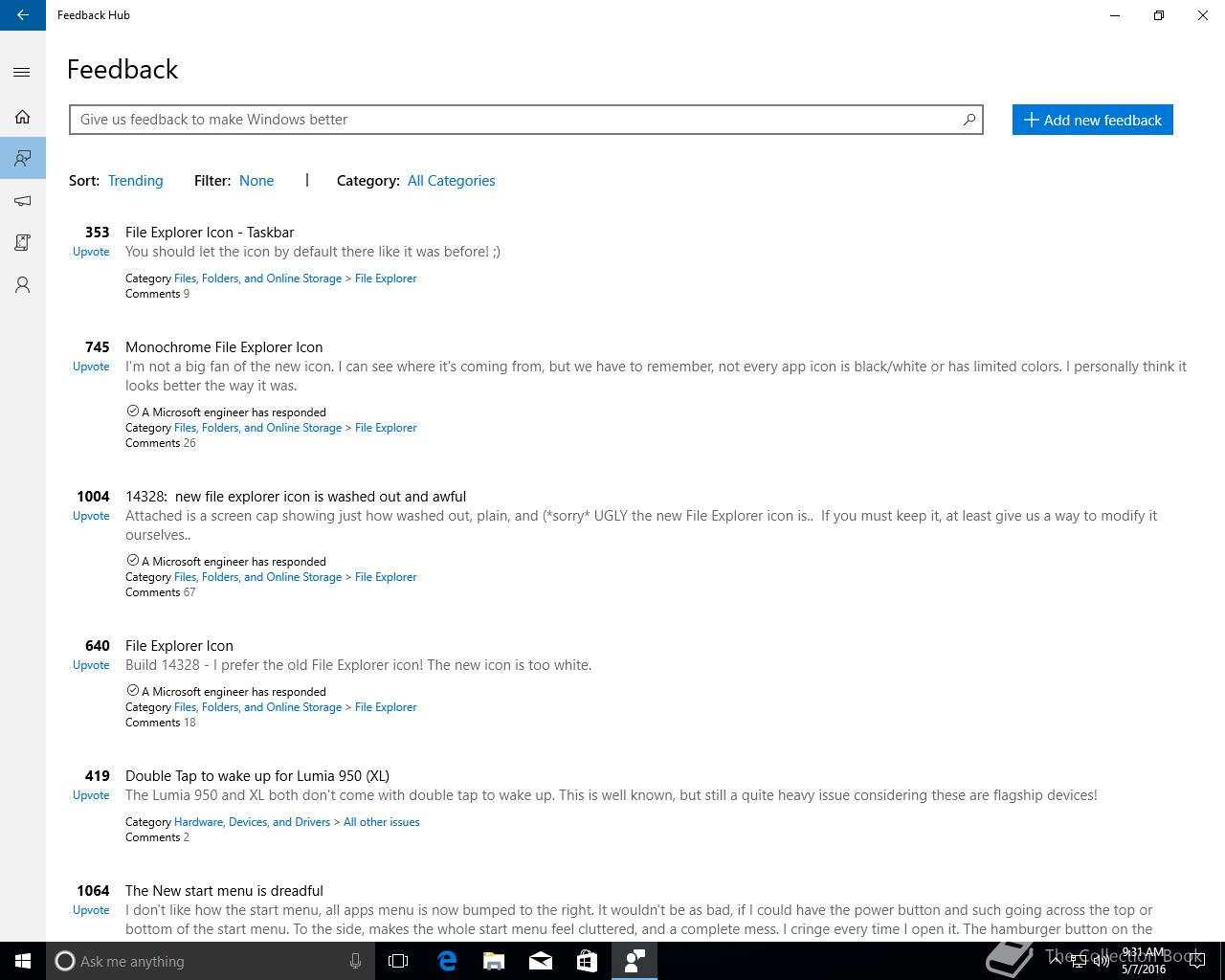Upvote 'The New start menu is dreadful'
The image size is (1225, 980).
click(x=91, y=910)
